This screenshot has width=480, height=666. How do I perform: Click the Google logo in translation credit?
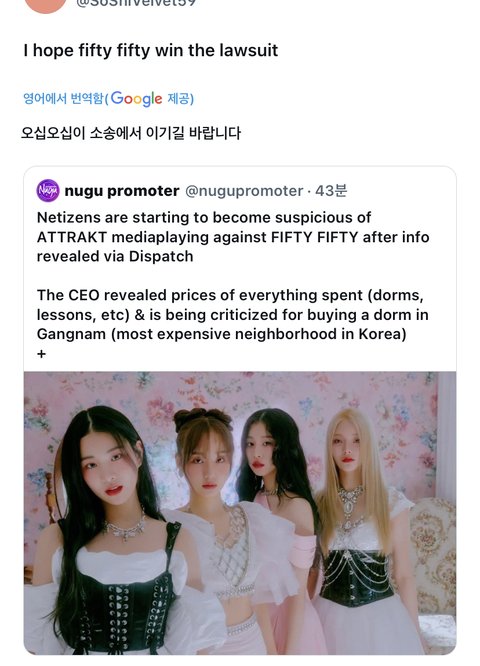click(x=136, y=99)
